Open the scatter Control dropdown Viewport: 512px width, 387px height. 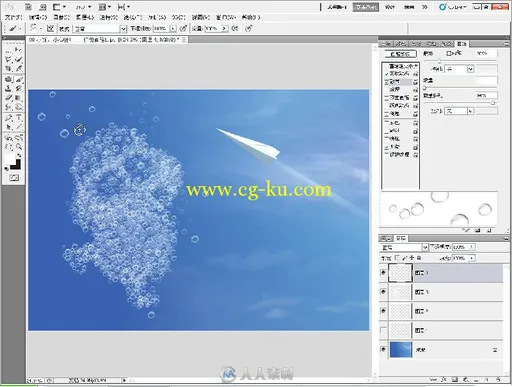click(x=470, y=69)
